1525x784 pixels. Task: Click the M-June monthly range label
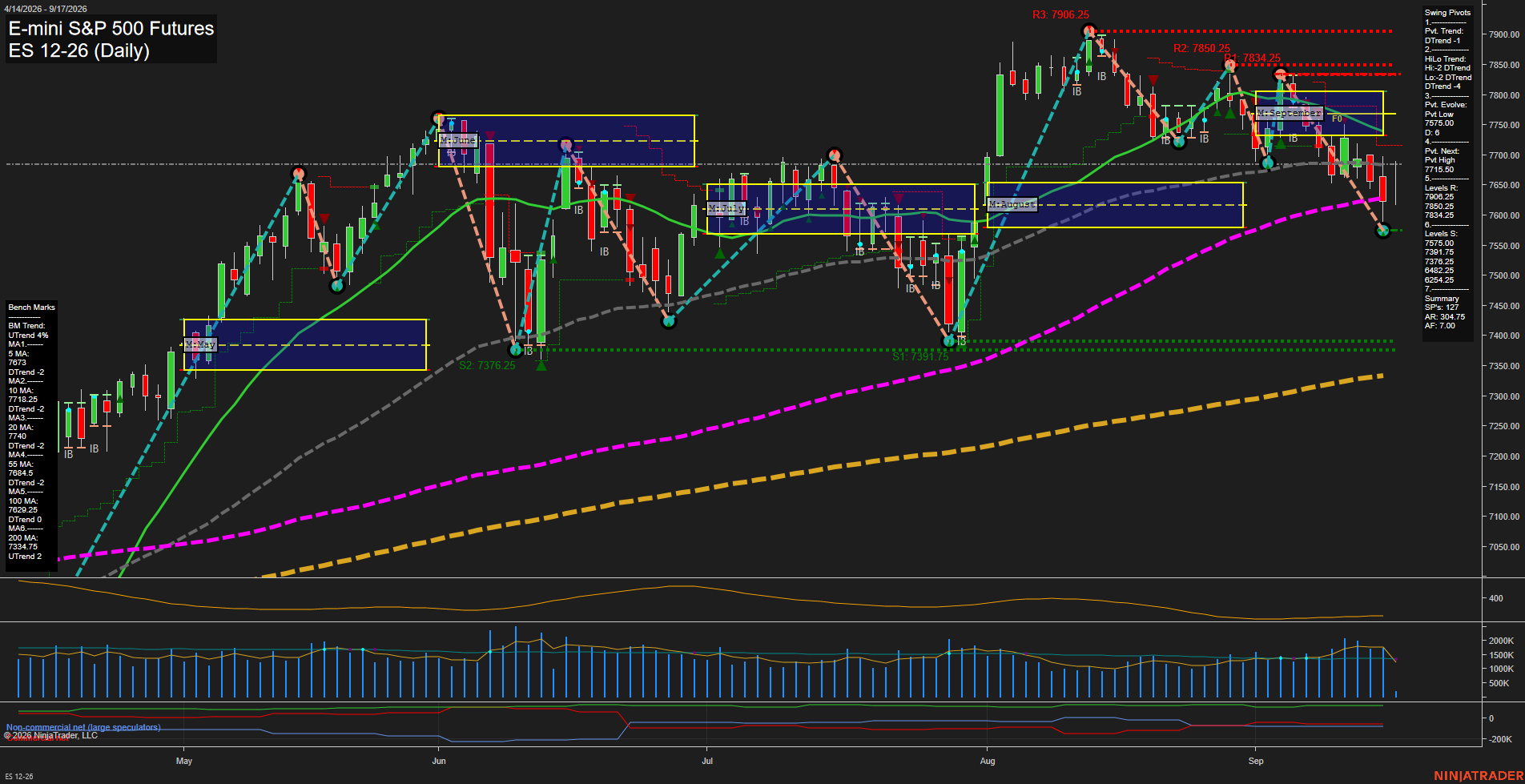pos(458,140)
